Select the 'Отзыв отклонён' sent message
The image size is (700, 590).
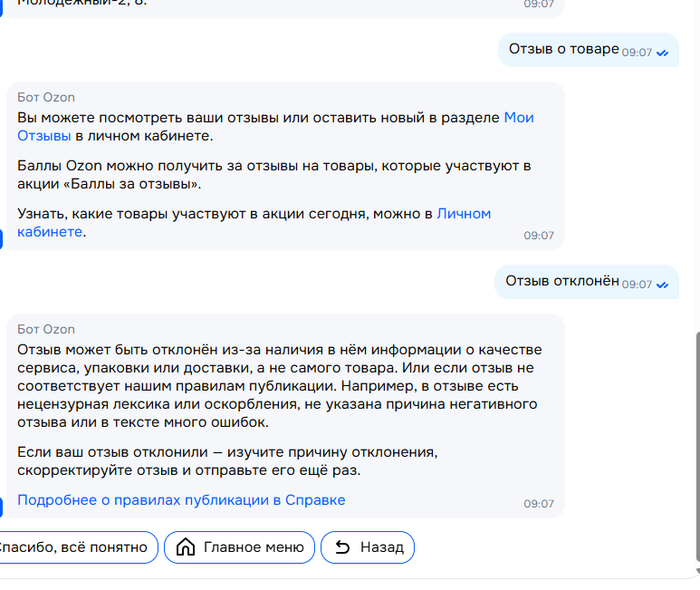point(562,281)
